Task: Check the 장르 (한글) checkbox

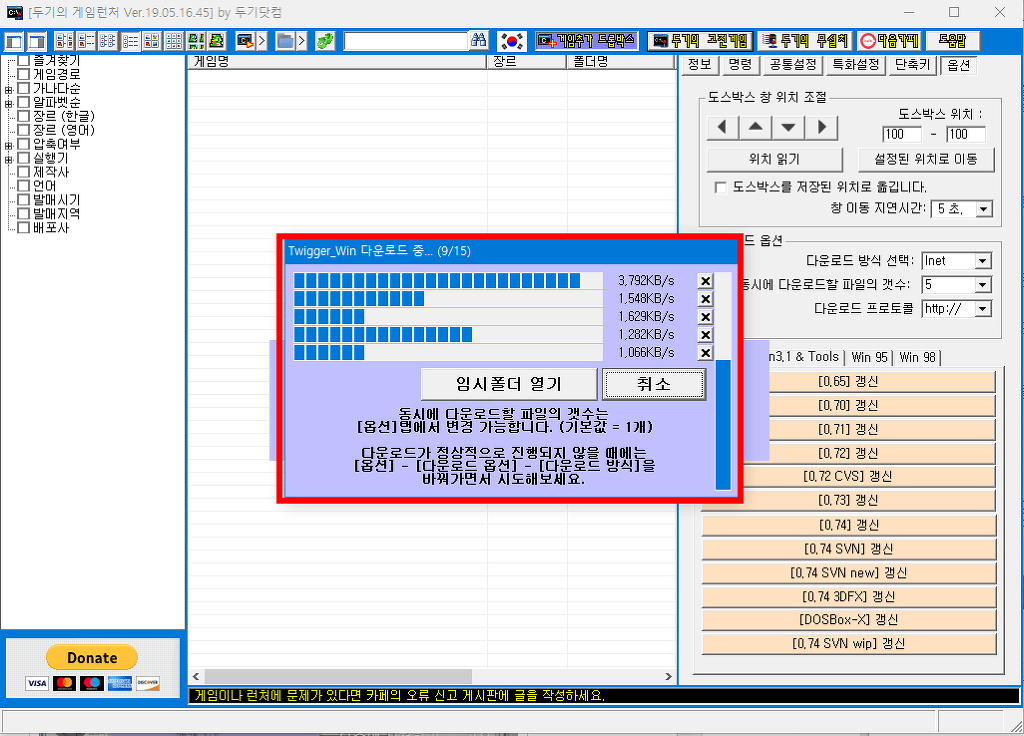Action: [24, 116]
